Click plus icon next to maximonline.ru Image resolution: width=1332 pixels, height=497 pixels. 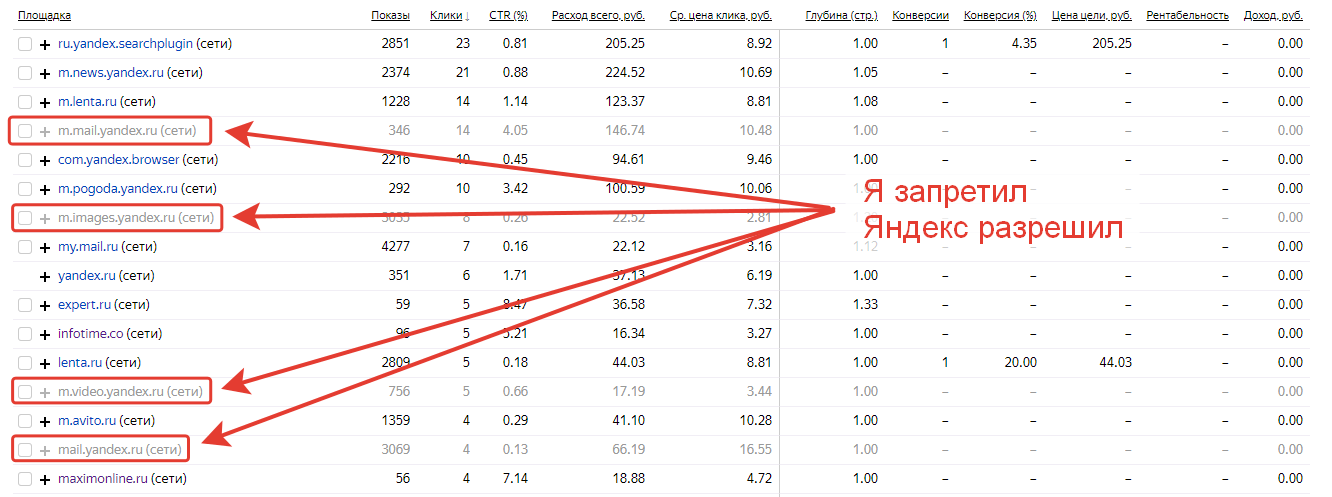pyautogui.click(x=45, y=479)
